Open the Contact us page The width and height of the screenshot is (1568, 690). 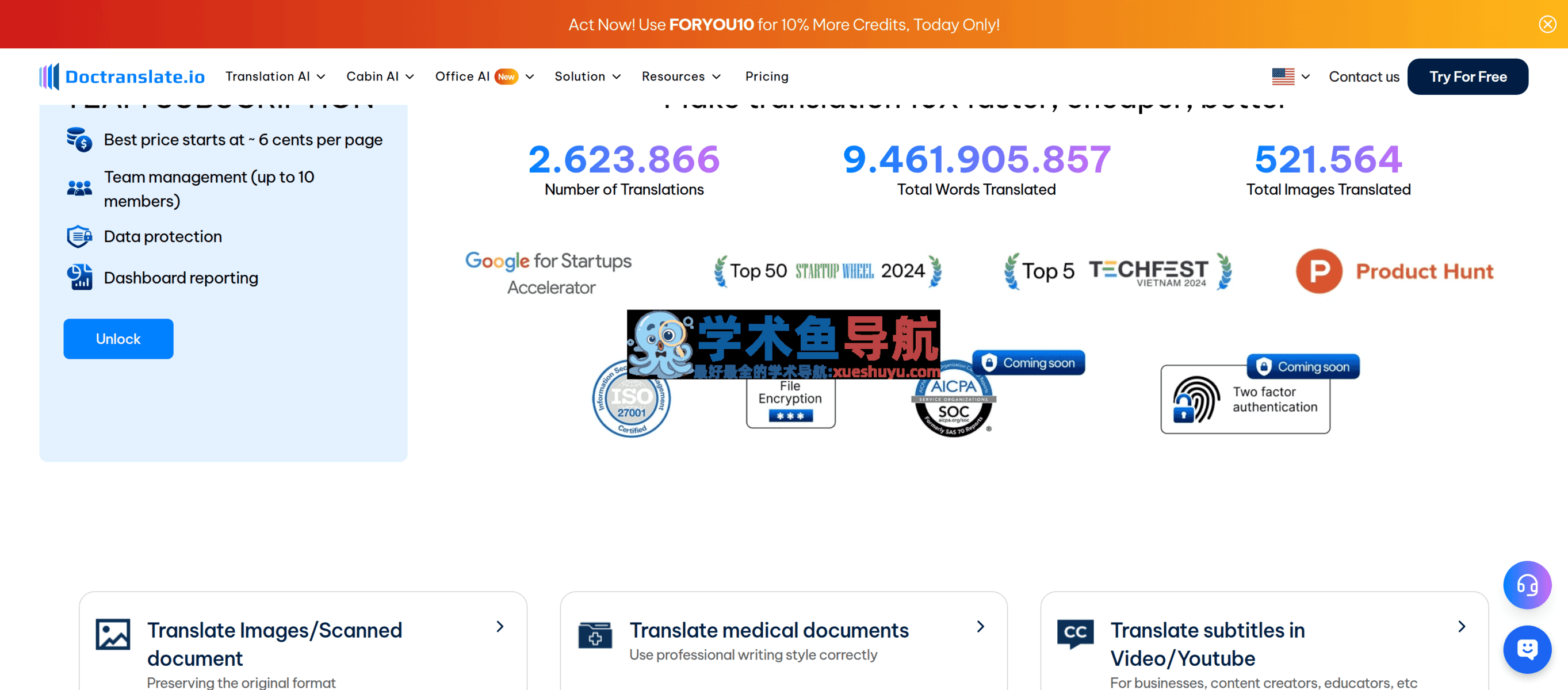point(1363,76)
